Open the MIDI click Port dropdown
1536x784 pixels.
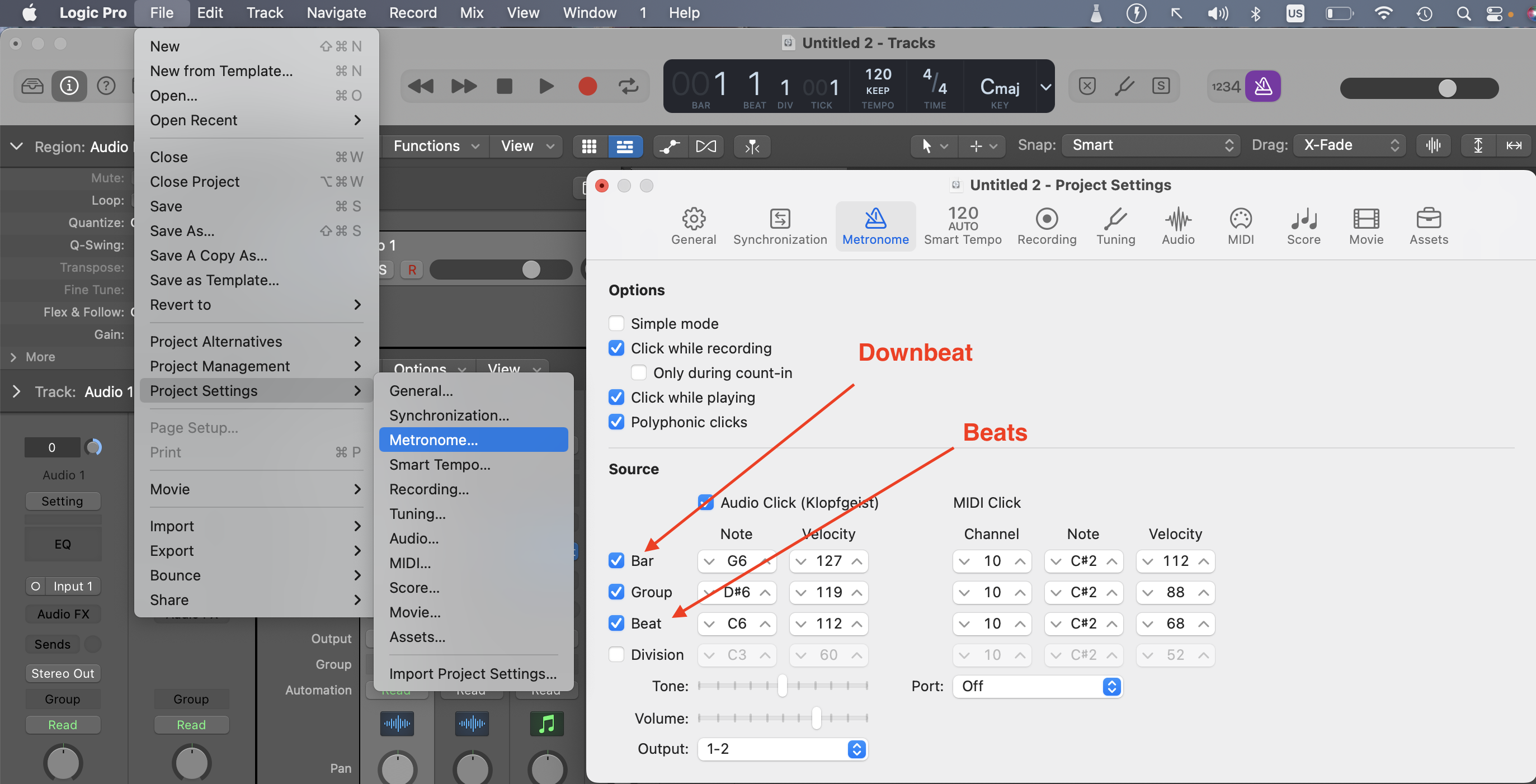click(1037, 686)
